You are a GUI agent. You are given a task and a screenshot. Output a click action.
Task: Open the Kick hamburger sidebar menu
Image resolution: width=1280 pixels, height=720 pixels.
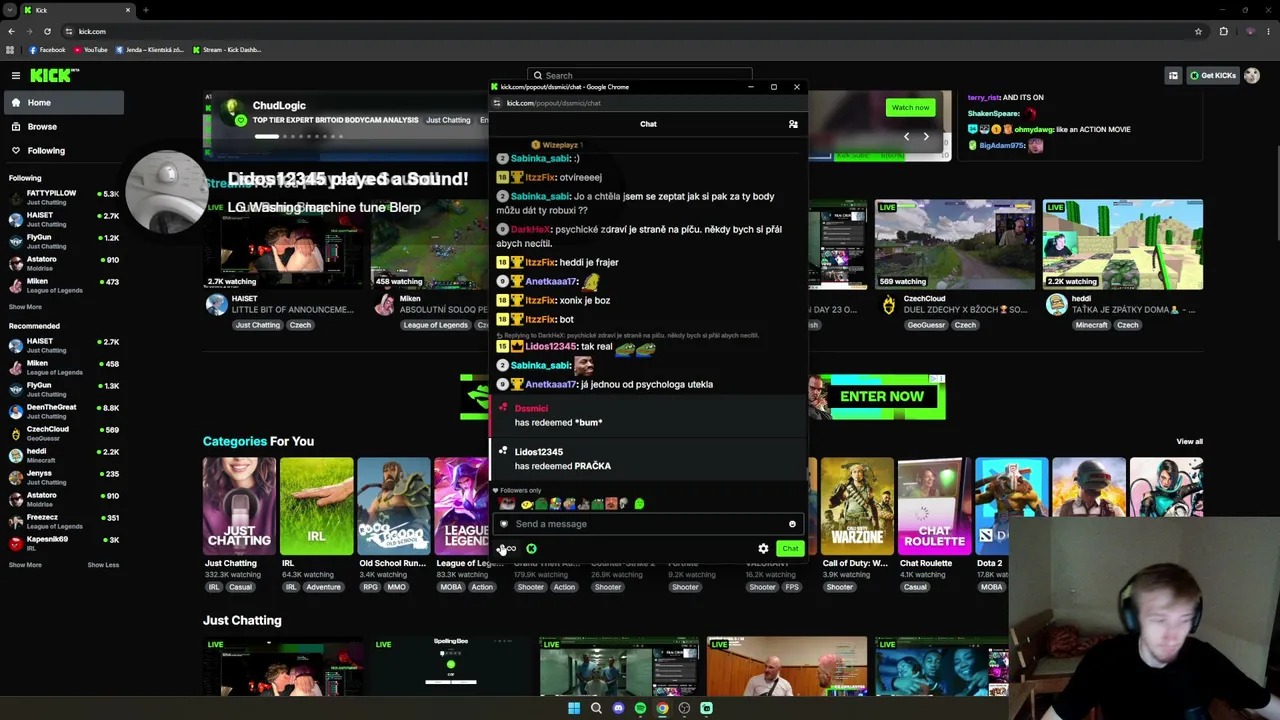[x=16, y=75]
